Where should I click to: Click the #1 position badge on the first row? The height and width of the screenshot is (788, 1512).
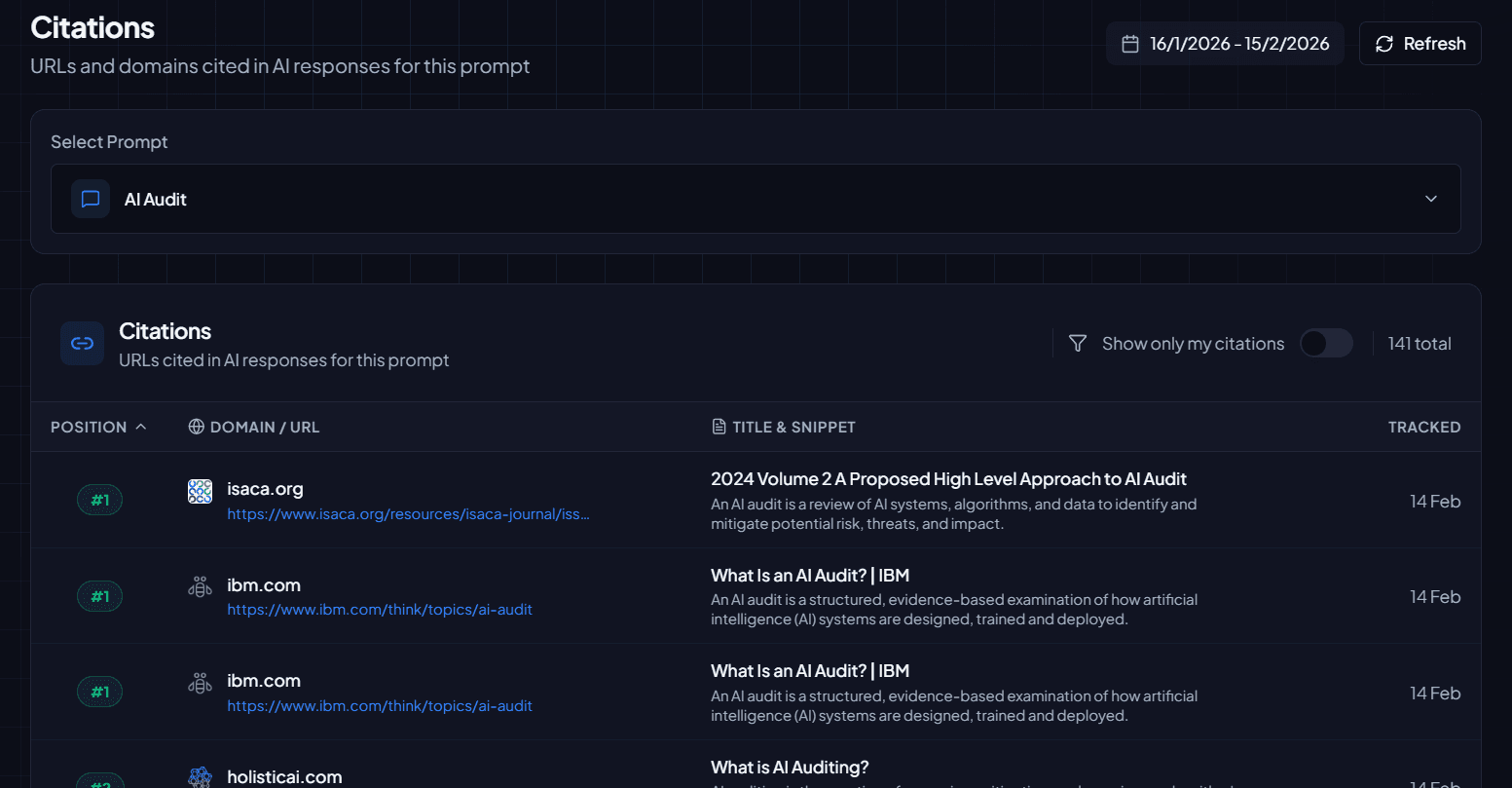pyautogui.click(x=99, y=500)
